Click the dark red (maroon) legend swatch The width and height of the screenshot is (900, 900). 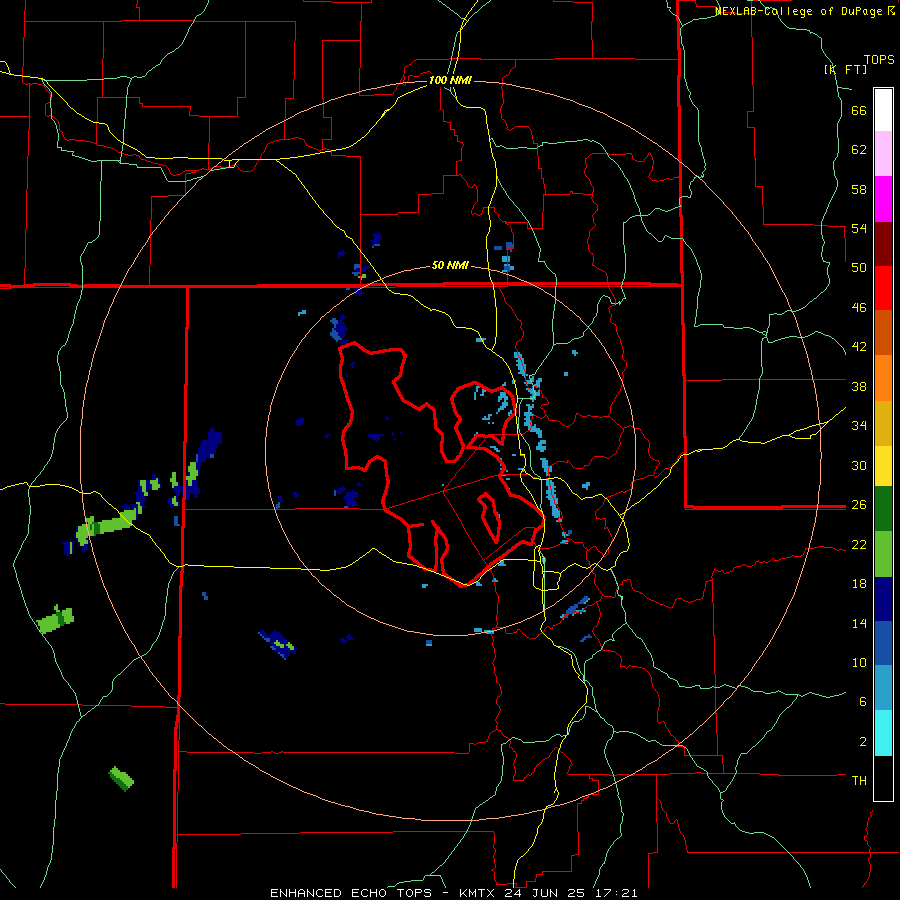coord(883,244)
